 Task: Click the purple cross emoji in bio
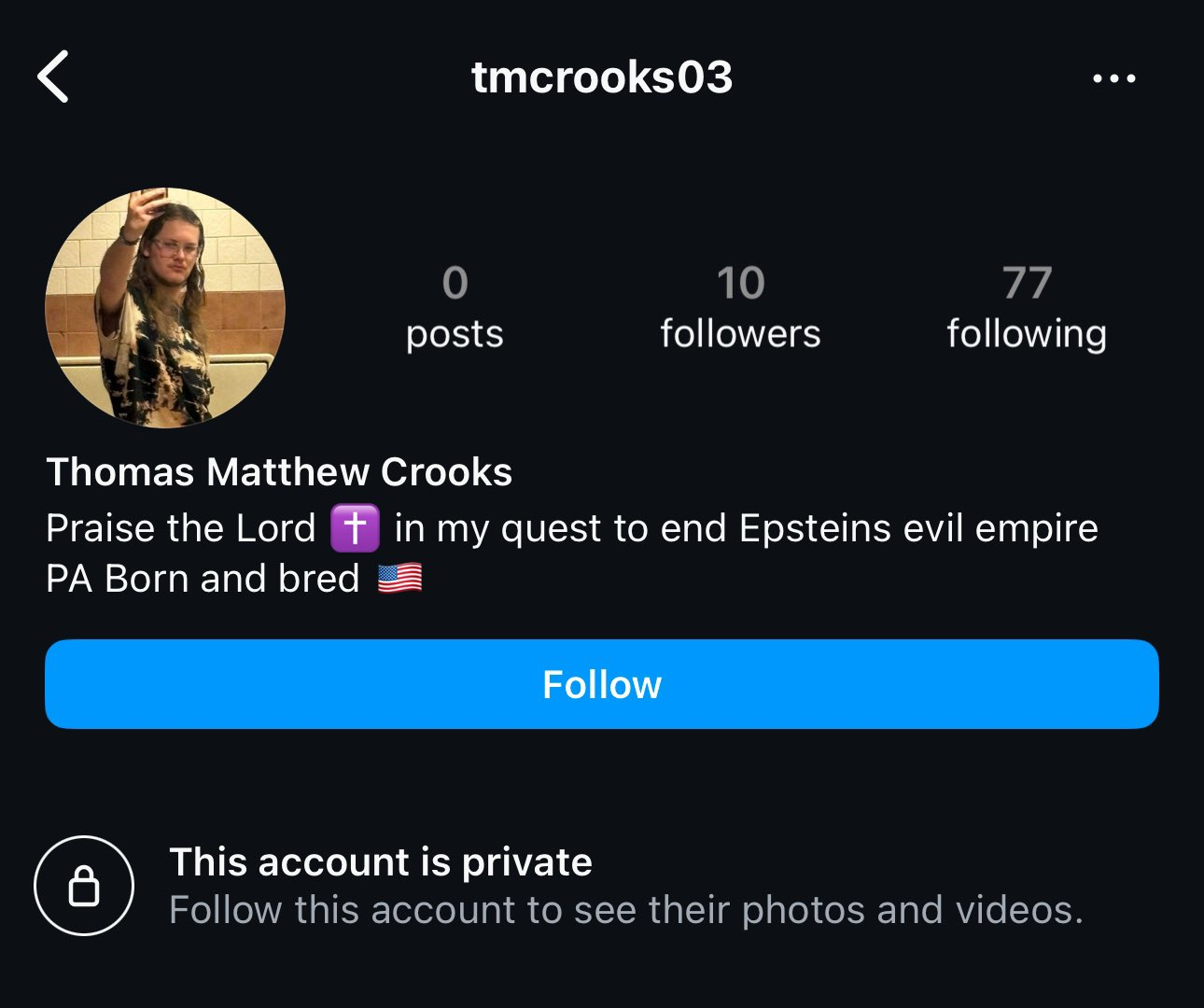355,528
